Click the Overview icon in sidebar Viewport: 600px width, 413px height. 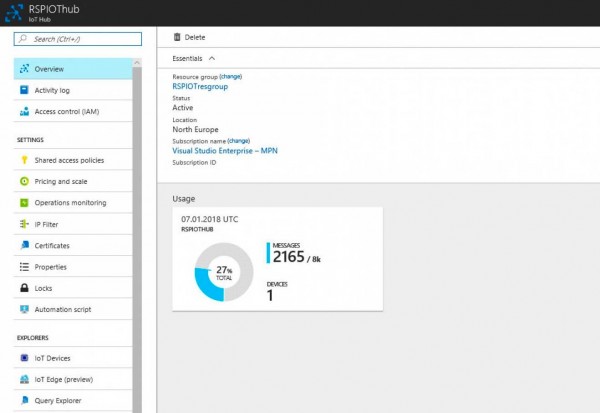(x=23, y=69)
